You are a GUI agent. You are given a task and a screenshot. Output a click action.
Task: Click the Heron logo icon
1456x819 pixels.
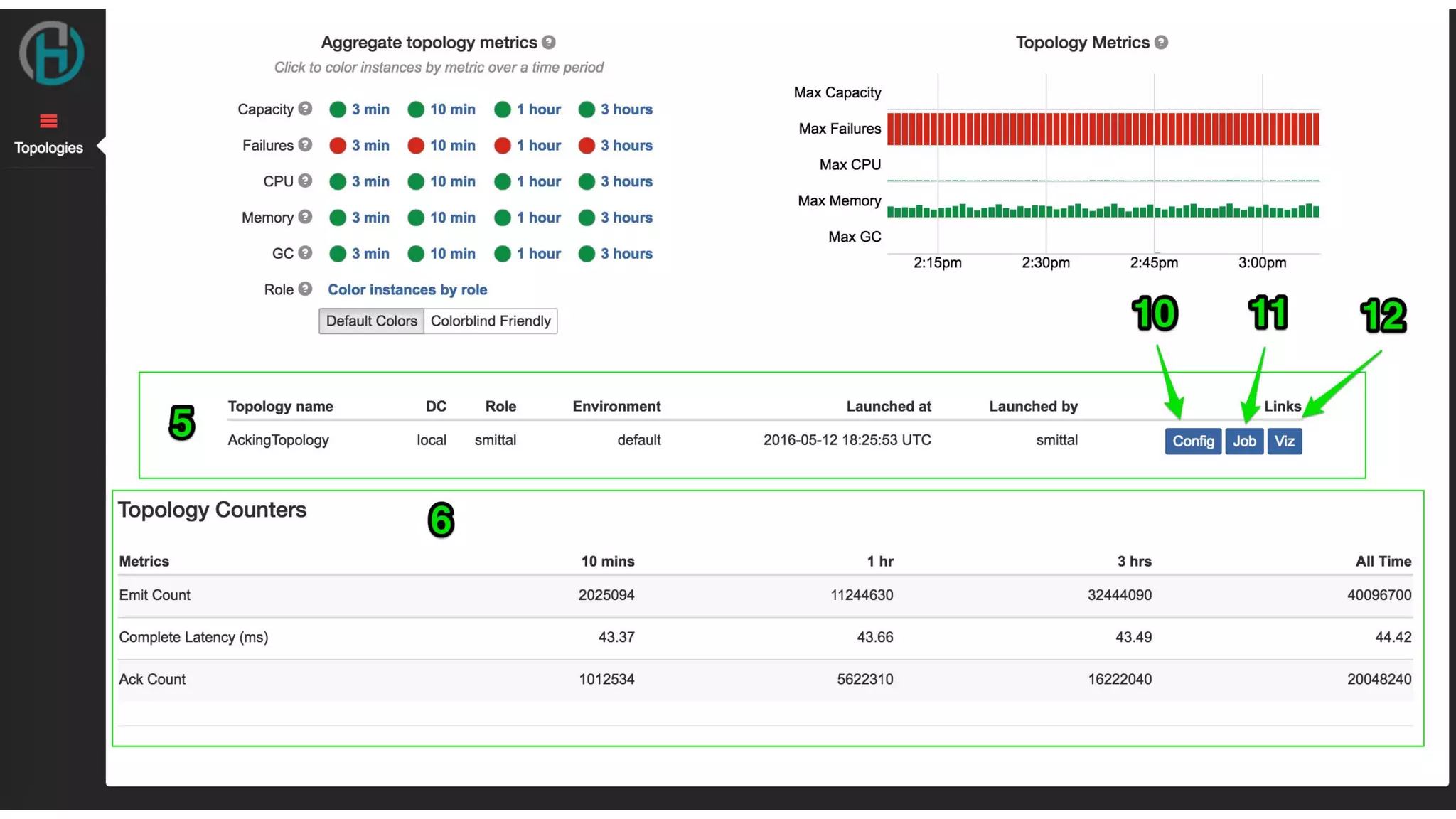click(51, 53)
